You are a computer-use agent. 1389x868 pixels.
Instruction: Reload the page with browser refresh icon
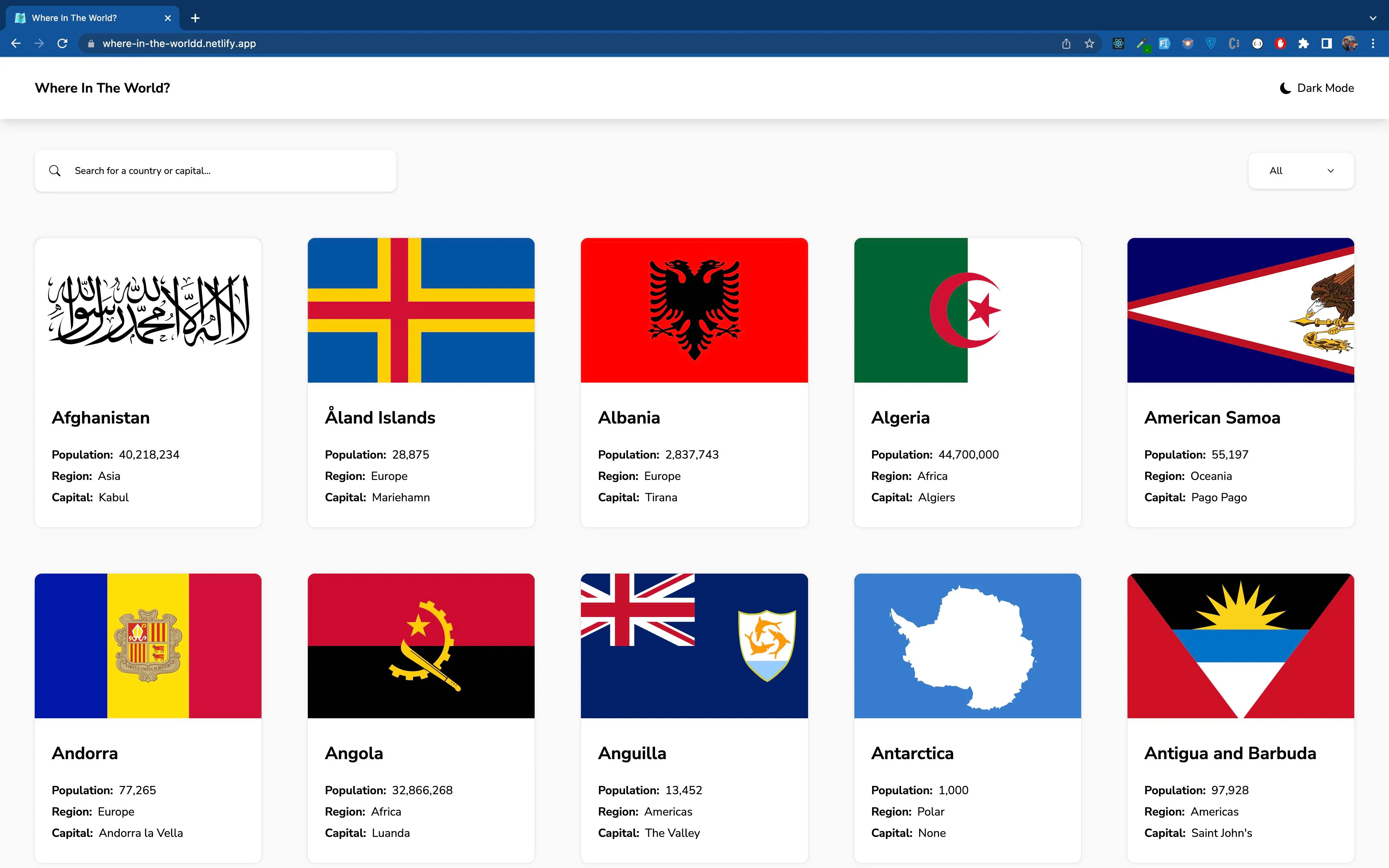63,44
